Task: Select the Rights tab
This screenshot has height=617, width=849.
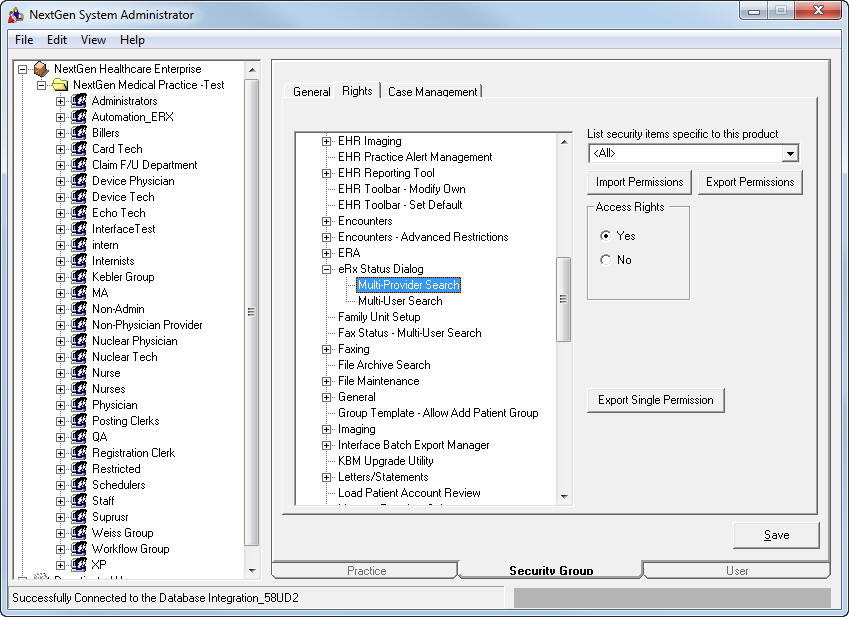Action: (x=357, y=90)
